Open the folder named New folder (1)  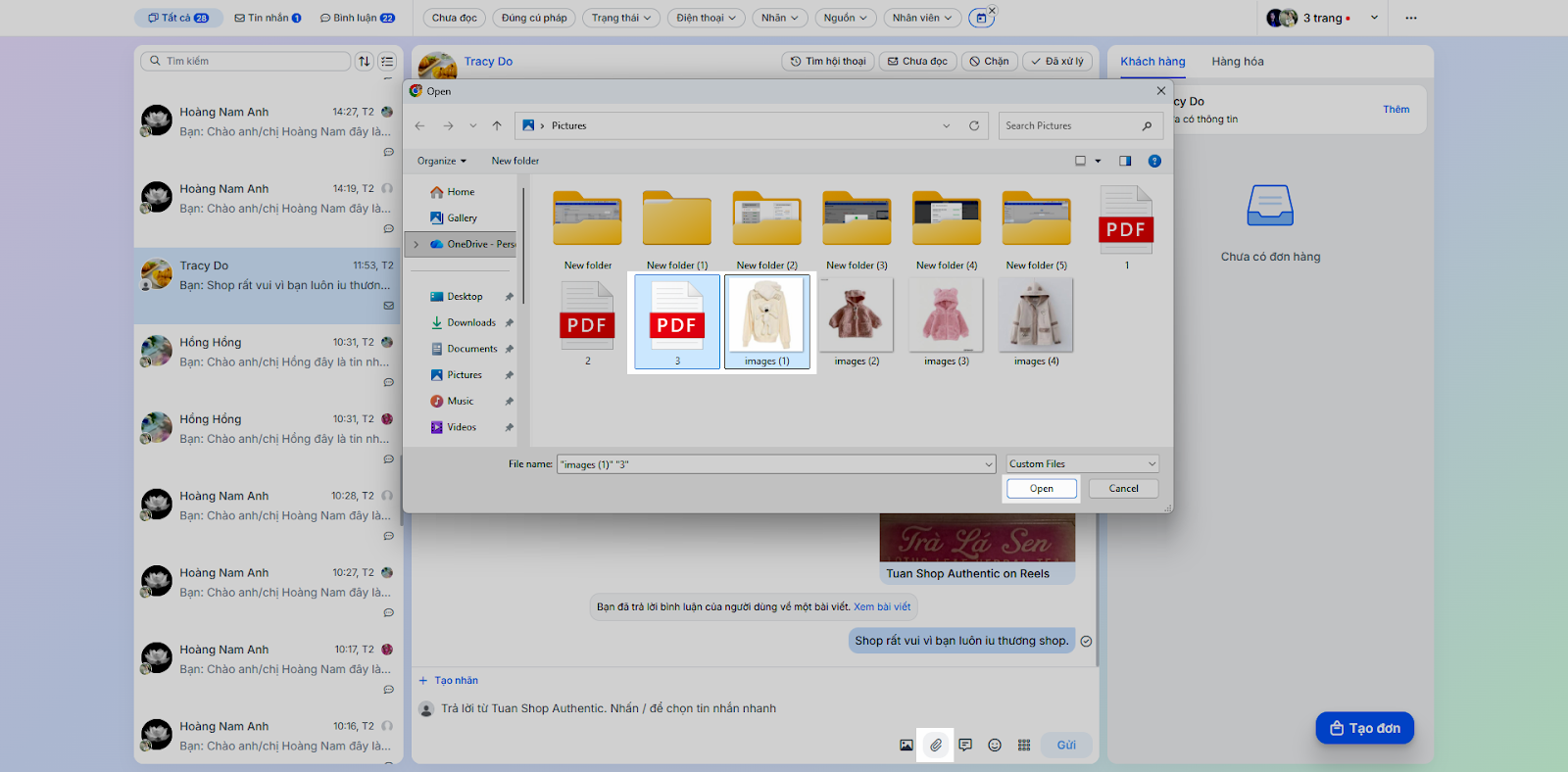pyautogui.click(x=677, y=228)
